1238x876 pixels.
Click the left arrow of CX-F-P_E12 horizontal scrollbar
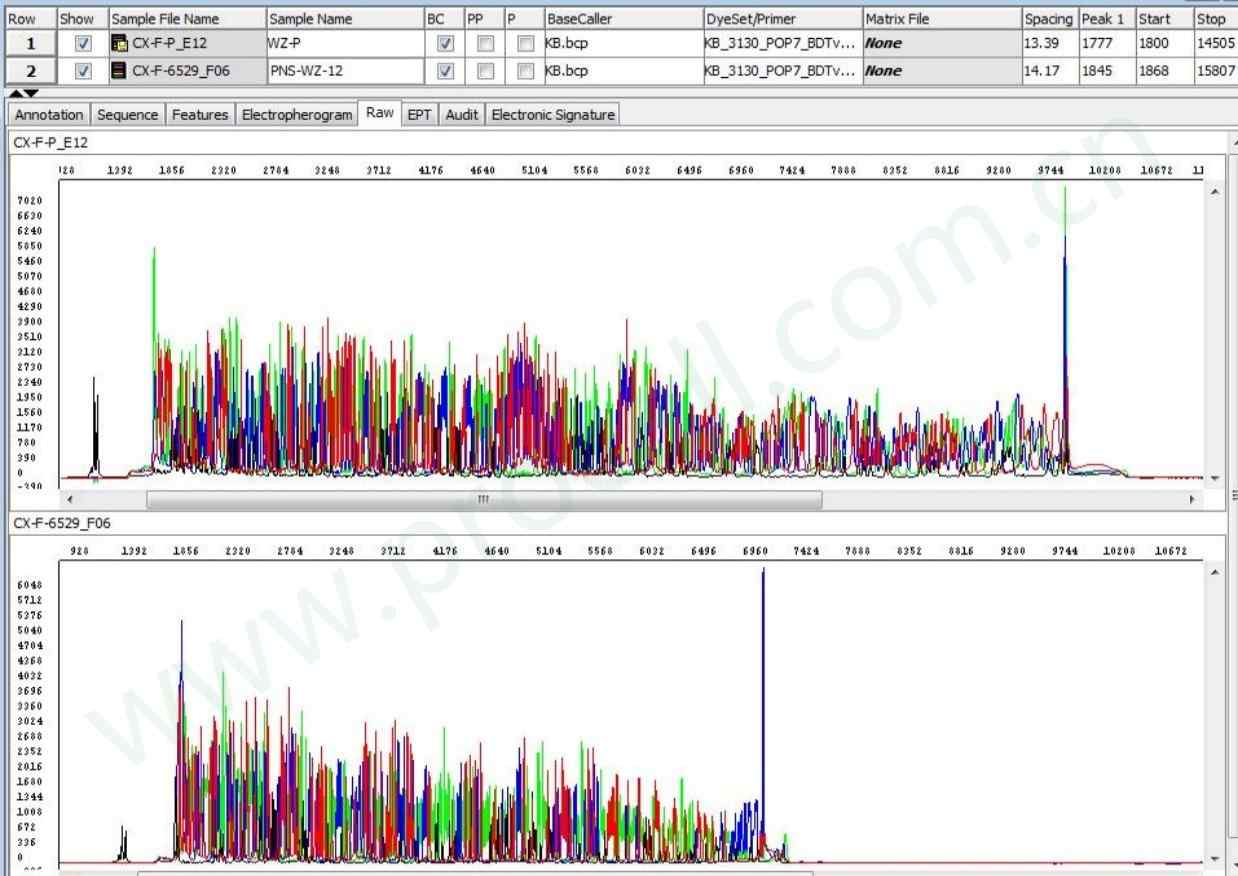pyautogui.click(x=69, y=498)
